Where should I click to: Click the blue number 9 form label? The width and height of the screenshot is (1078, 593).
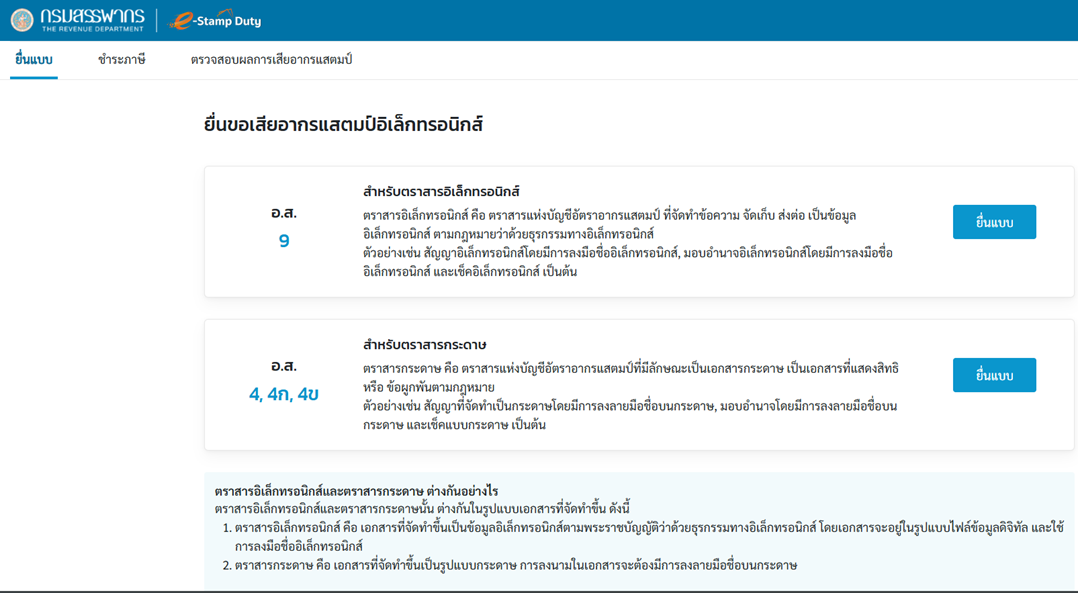tap(284, 241)
